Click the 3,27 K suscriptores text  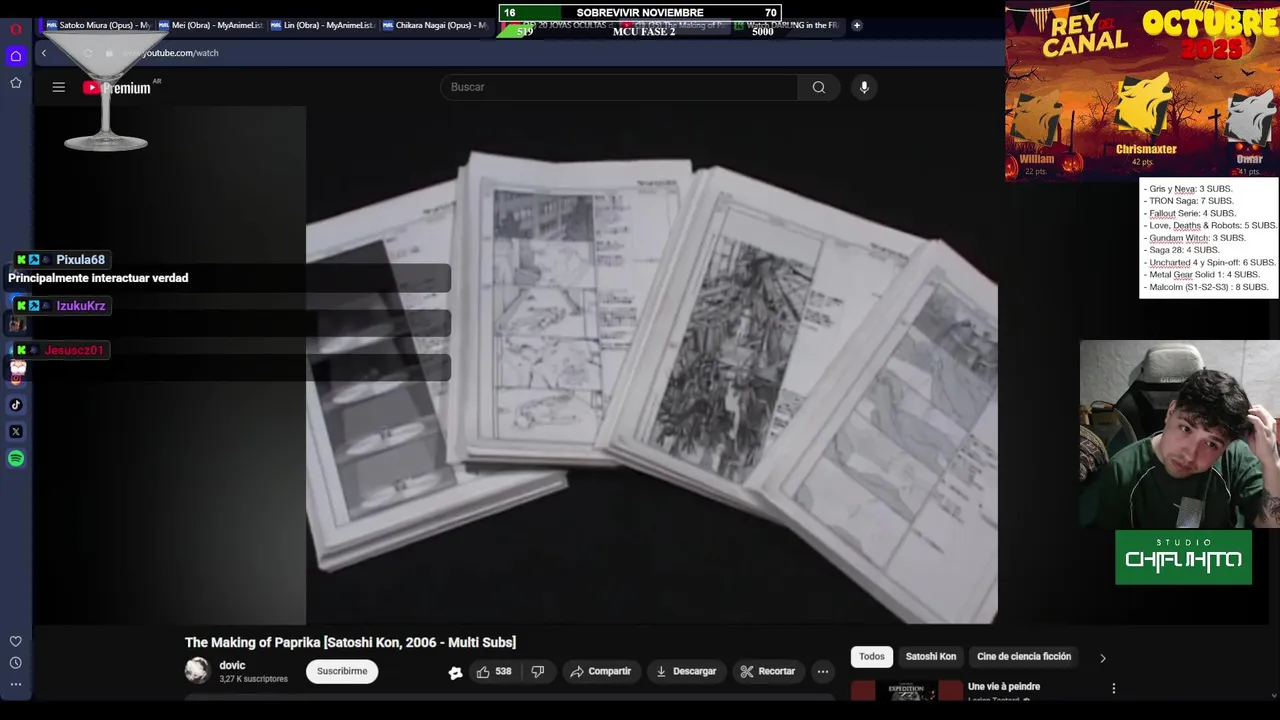pyautogui.click(x=253, y=679)
